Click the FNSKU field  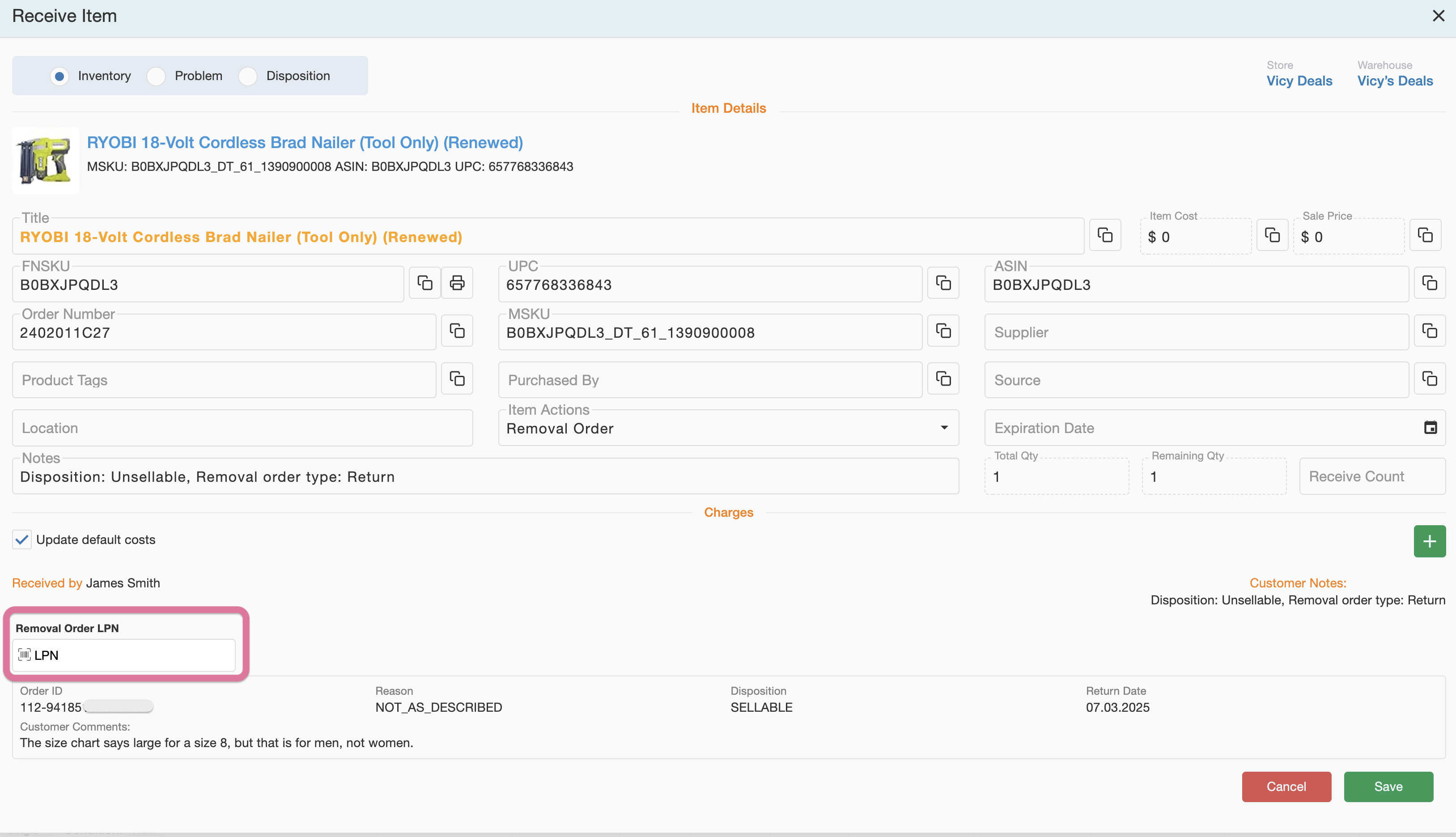(208, 284)
